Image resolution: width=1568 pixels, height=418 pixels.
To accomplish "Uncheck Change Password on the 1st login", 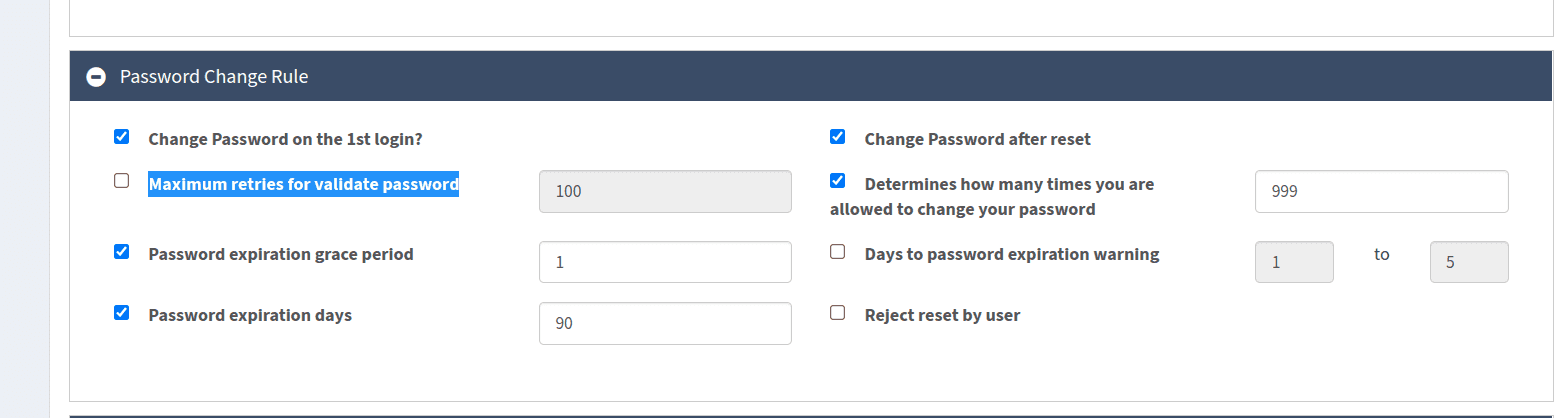I will [122, 137].
